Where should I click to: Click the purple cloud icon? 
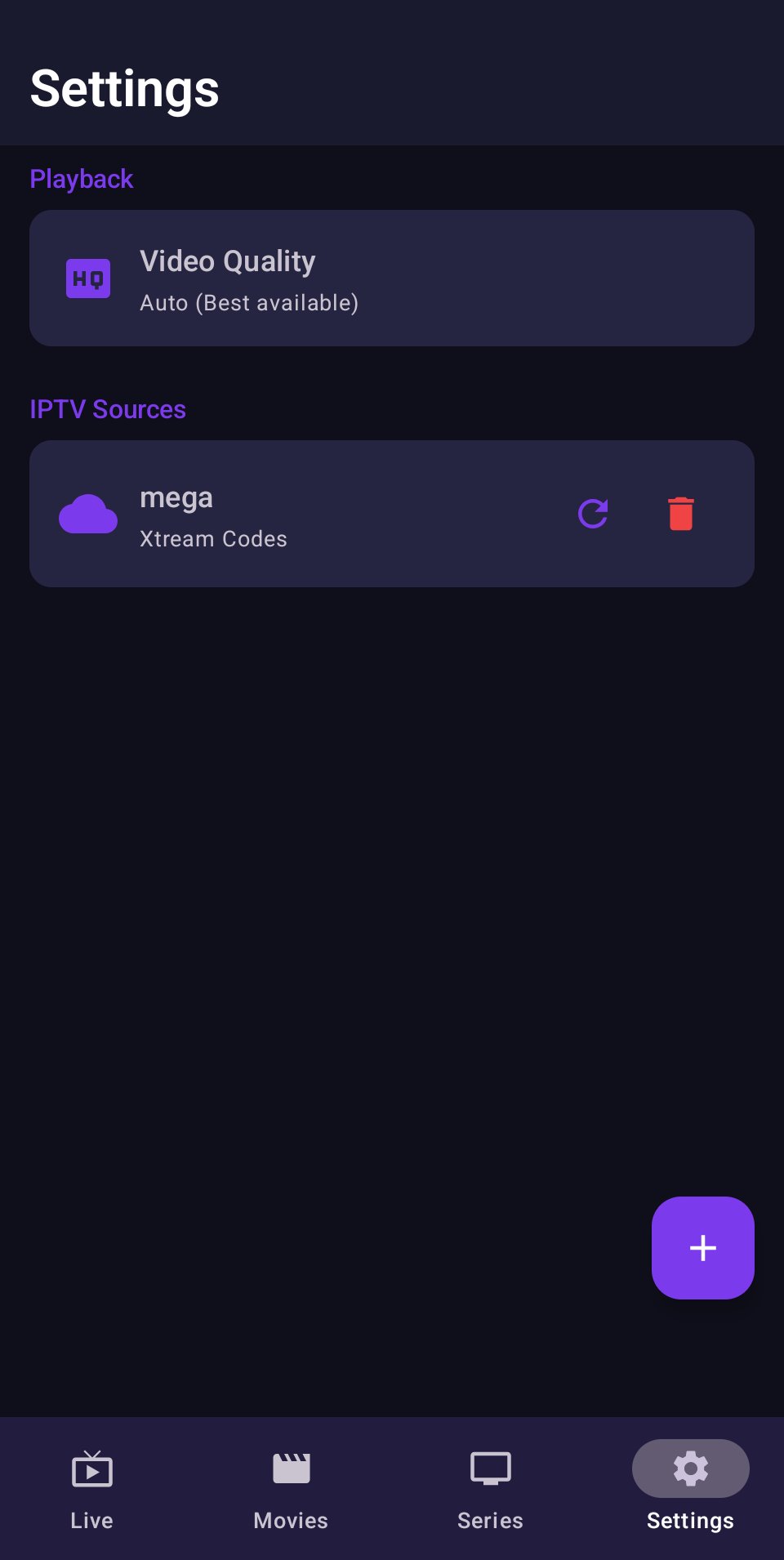tap(88, 514)
